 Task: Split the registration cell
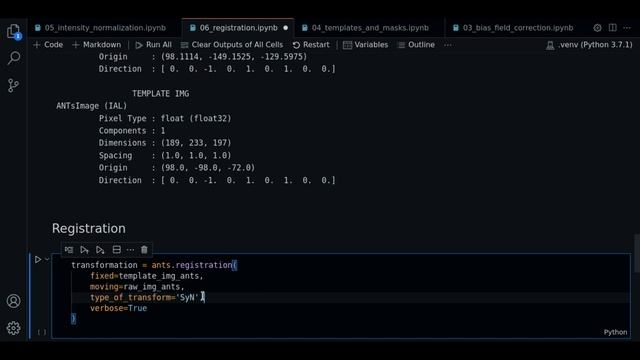tap(116, 250)
